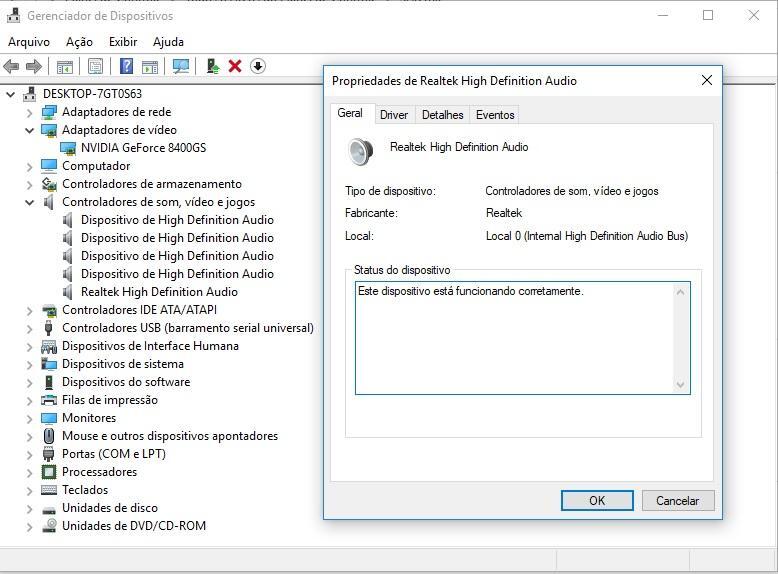
Task: Click the Properties sheet toolbar icon
Action: tap(95, 66)
